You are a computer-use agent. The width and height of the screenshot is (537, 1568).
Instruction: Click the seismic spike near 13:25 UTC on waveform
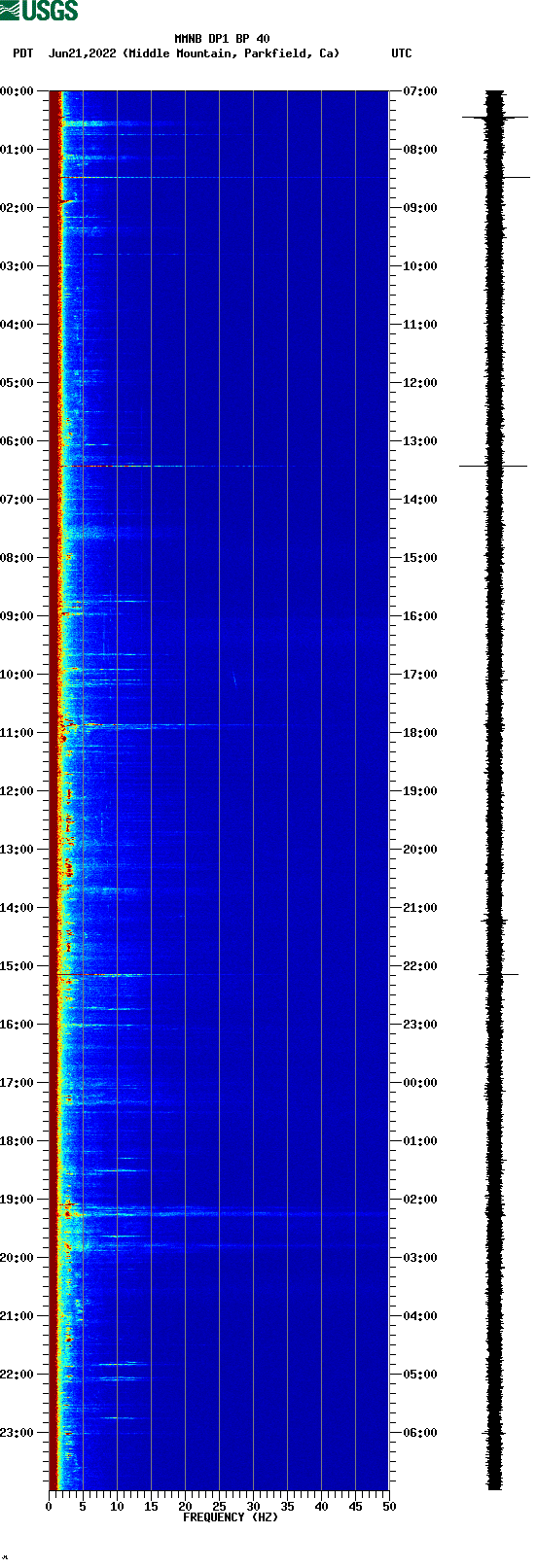(x=493, y=467)
